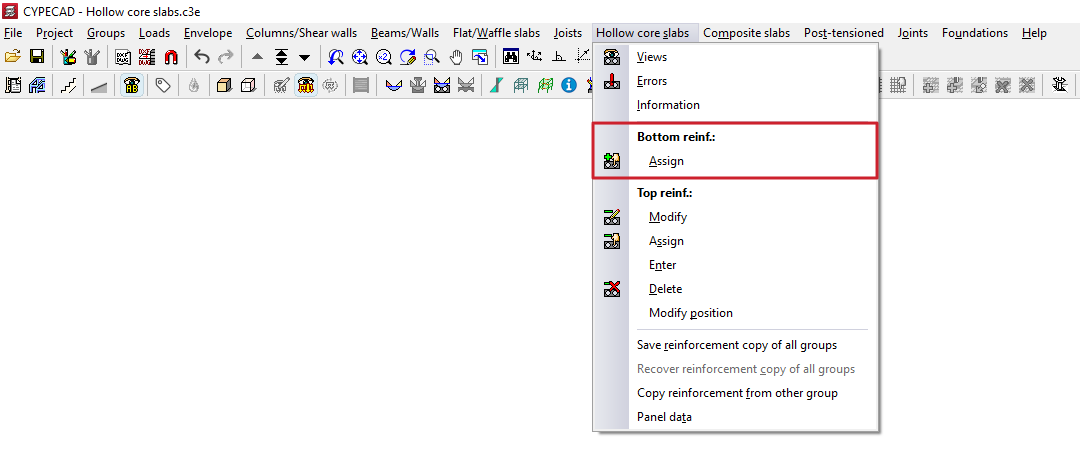Select Assign under Top reinf.
1080x450 pixels.
[x=735, y=241]
